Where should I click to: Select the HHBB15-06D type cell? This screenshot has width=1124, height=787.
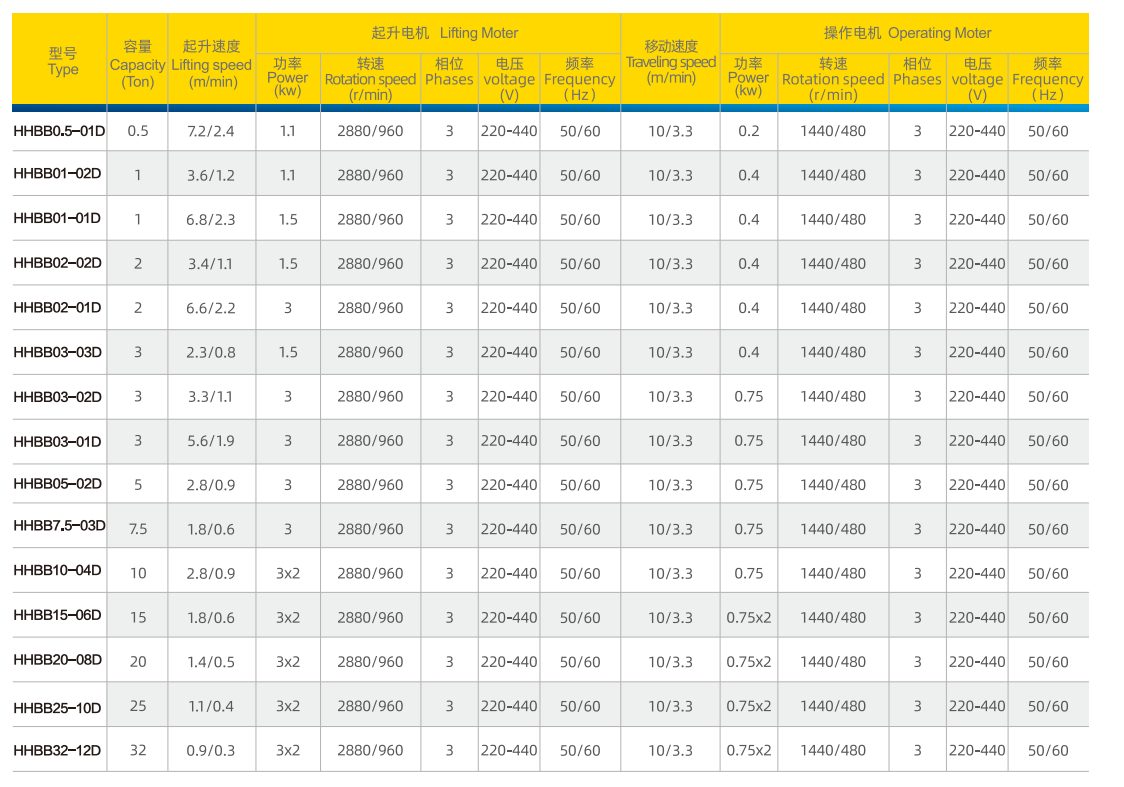click(57, 615)
